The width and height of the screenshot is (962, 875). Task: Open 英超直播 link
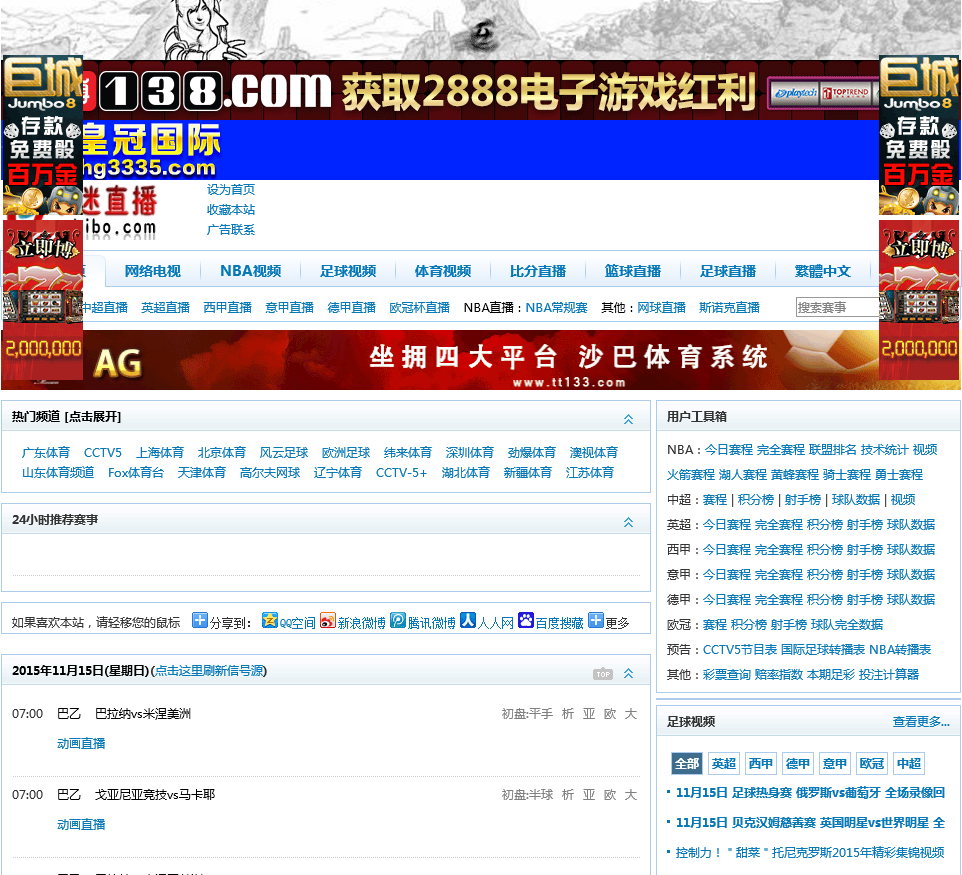coord(166,307)
